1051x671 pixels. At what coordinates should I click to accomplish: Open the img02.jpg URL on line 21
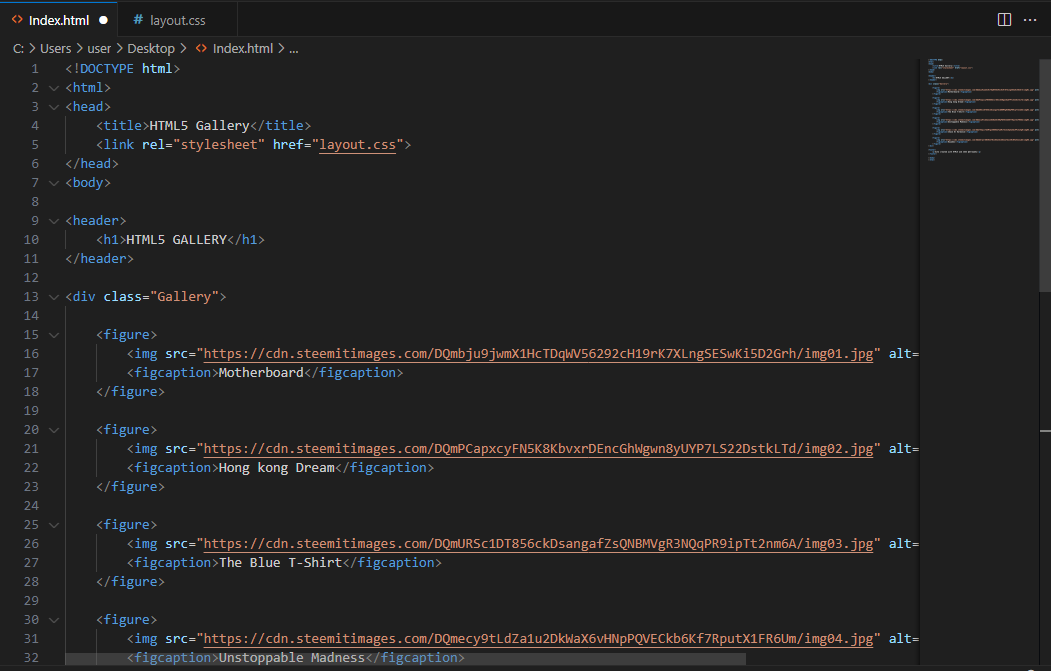click(x=538, y=448)
